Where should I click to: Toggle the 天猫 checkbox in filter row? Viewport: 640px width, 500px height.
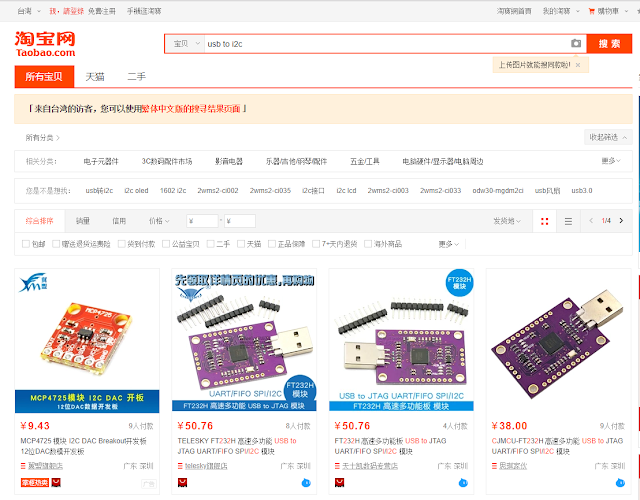pyautogui.click(x=241, y=244)
